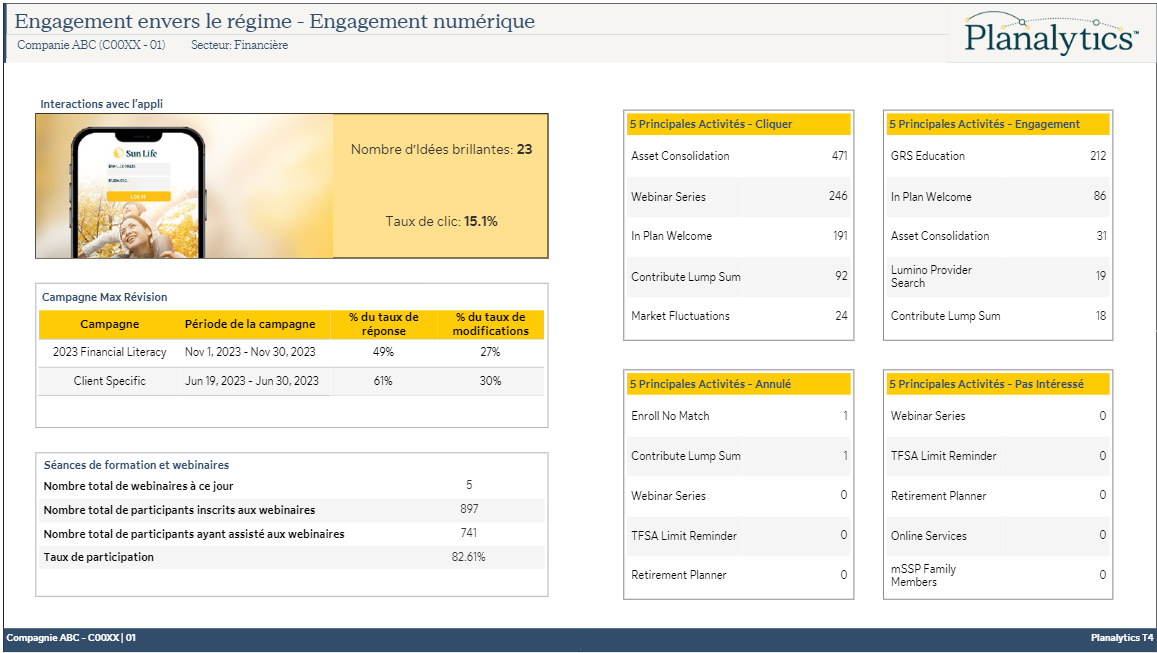Click TFSA Limit Reminder in Pas Intéressé panel
The height and width of the screenshot is (653, 1157).
point(943,456)
